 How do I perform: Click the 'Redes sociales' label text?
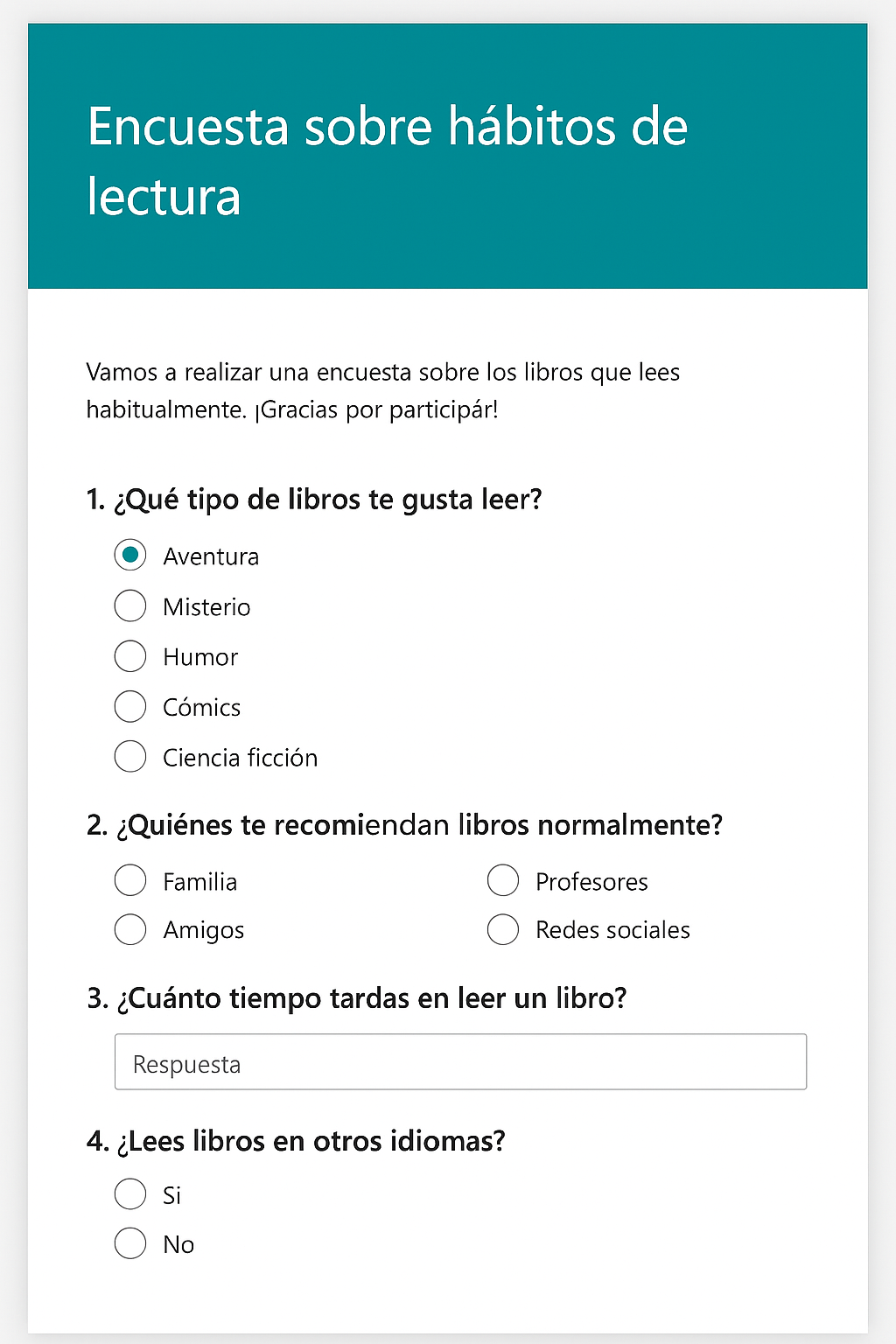(x=612, y=930)
